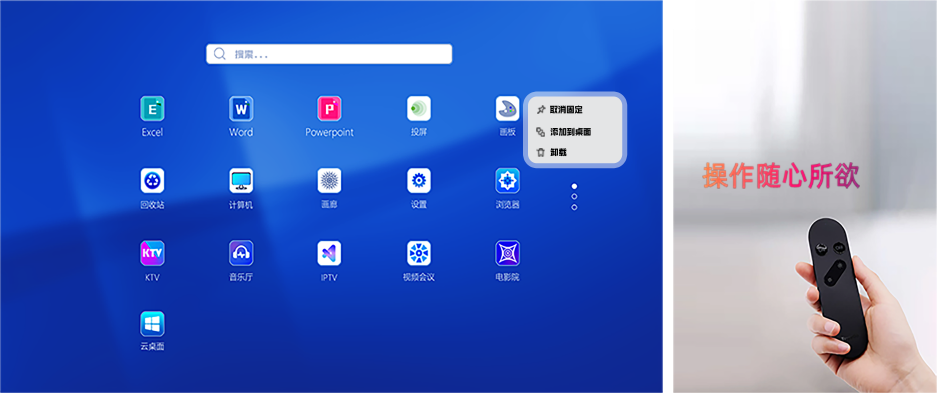Open the 画板 drawing board app
The height and width of the screenshot is (393, 937).
(x=507, y=109)
